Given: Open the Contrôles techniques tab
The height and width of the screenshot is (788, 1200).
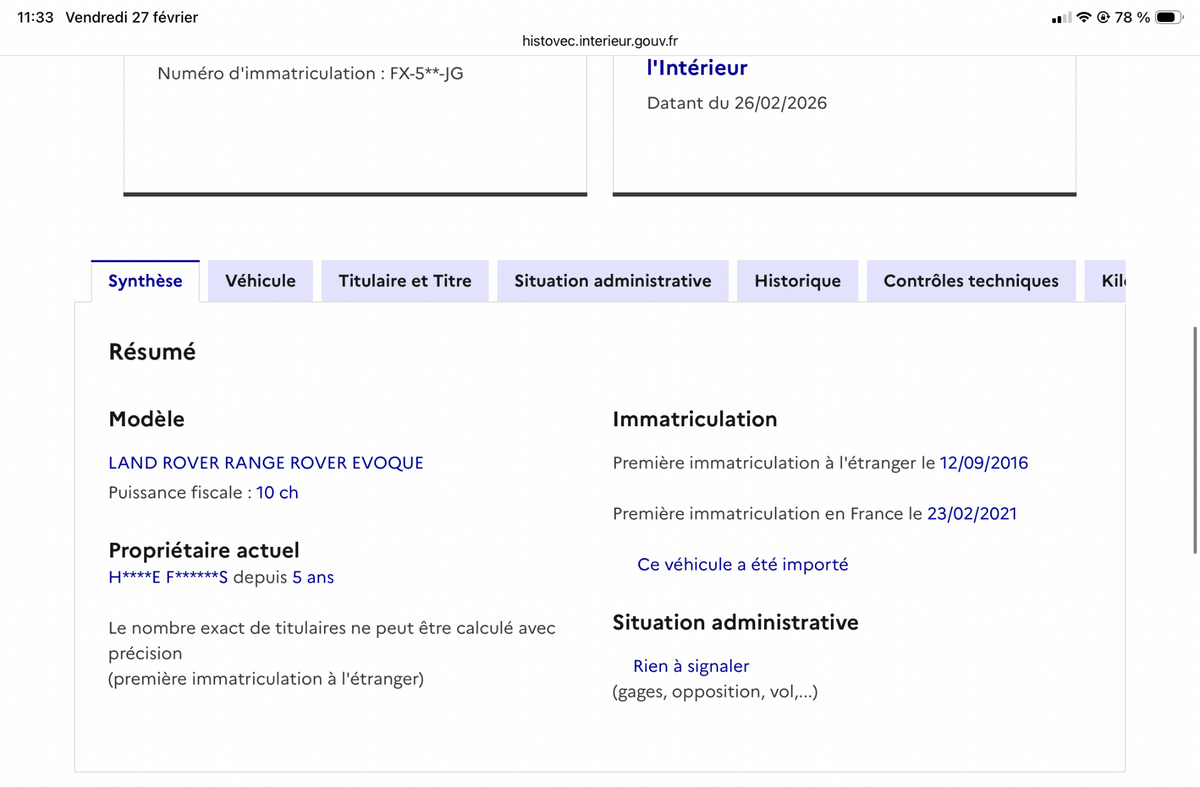Looking at the screenshot, I should [x=970, y=281].
